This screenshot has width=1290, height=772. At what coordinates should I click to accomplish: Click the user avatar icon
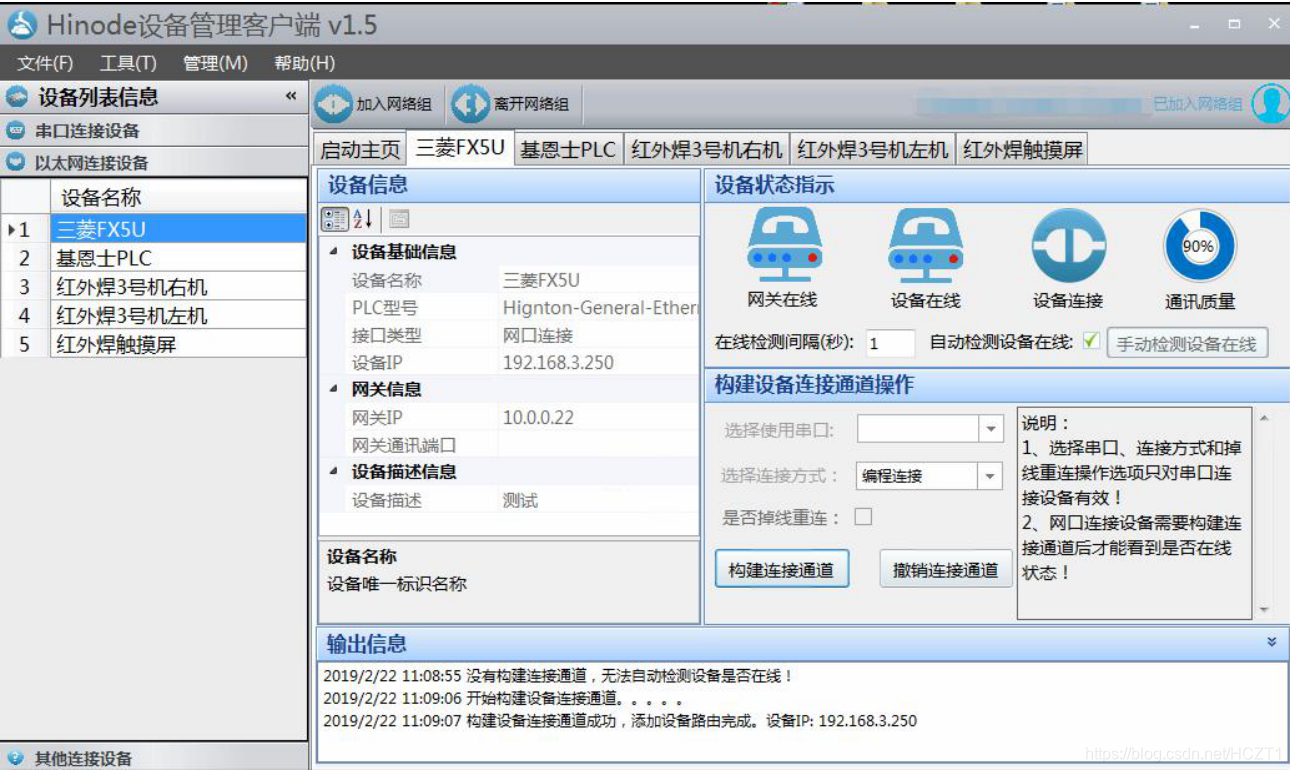(x=1271, y=103)
